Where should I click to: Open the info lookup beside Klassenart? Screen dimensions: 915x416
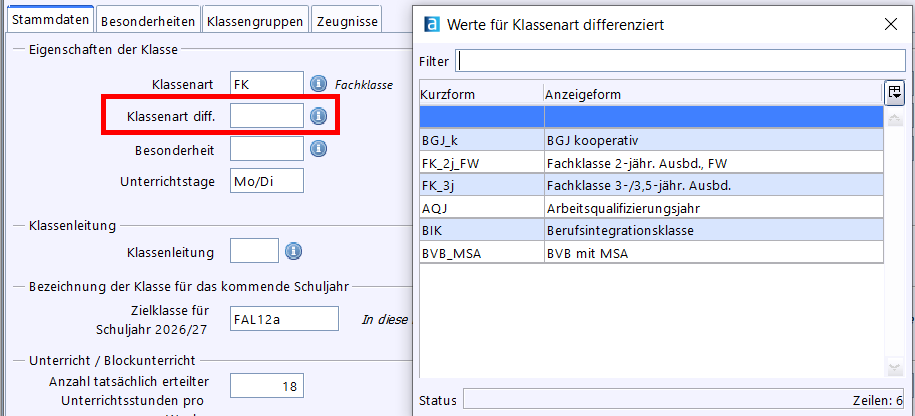pyautogui.click(x=318, y=84)
